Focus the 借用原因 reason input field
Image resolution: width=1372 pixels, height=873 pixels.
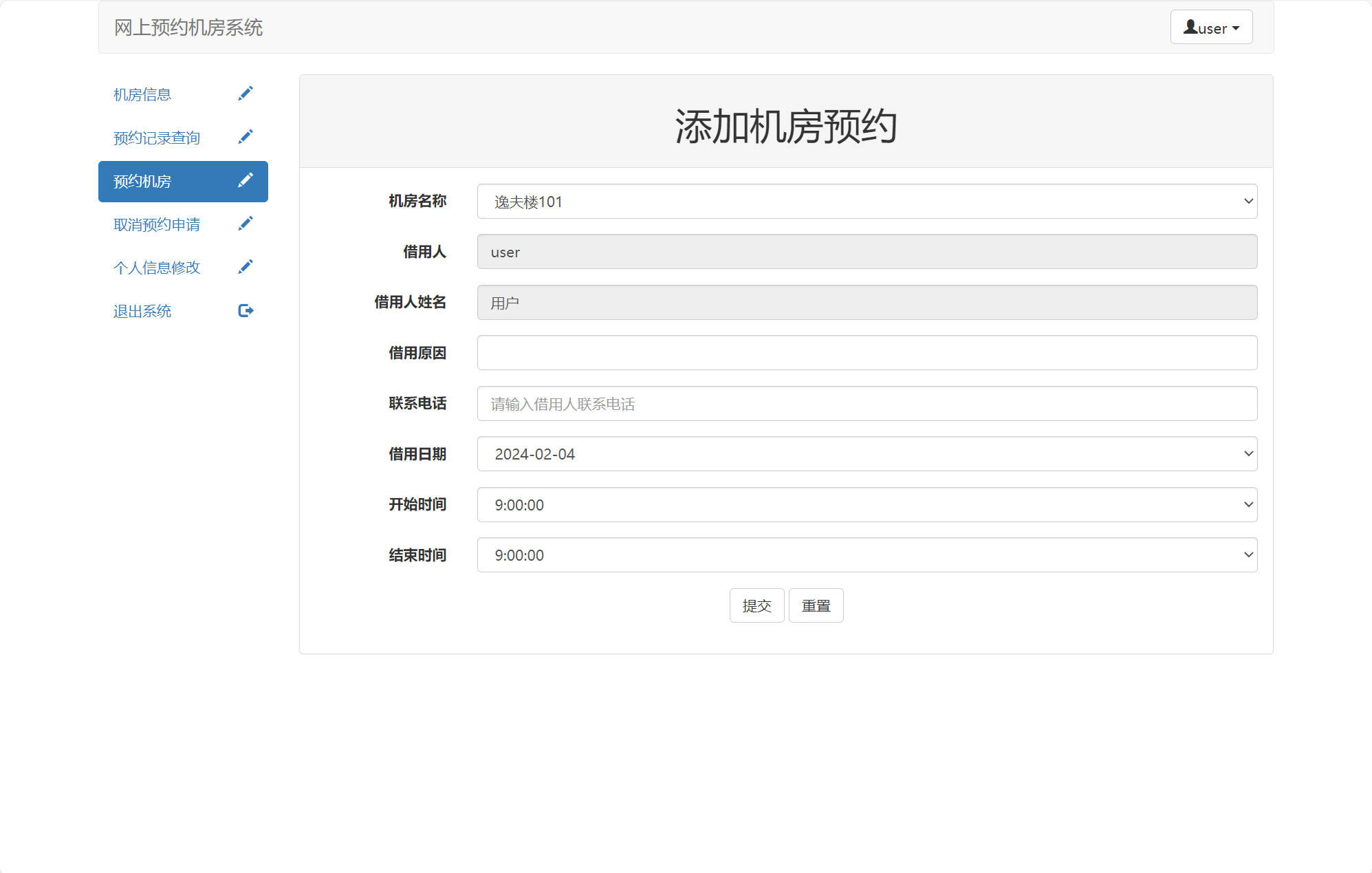(867, 353)
